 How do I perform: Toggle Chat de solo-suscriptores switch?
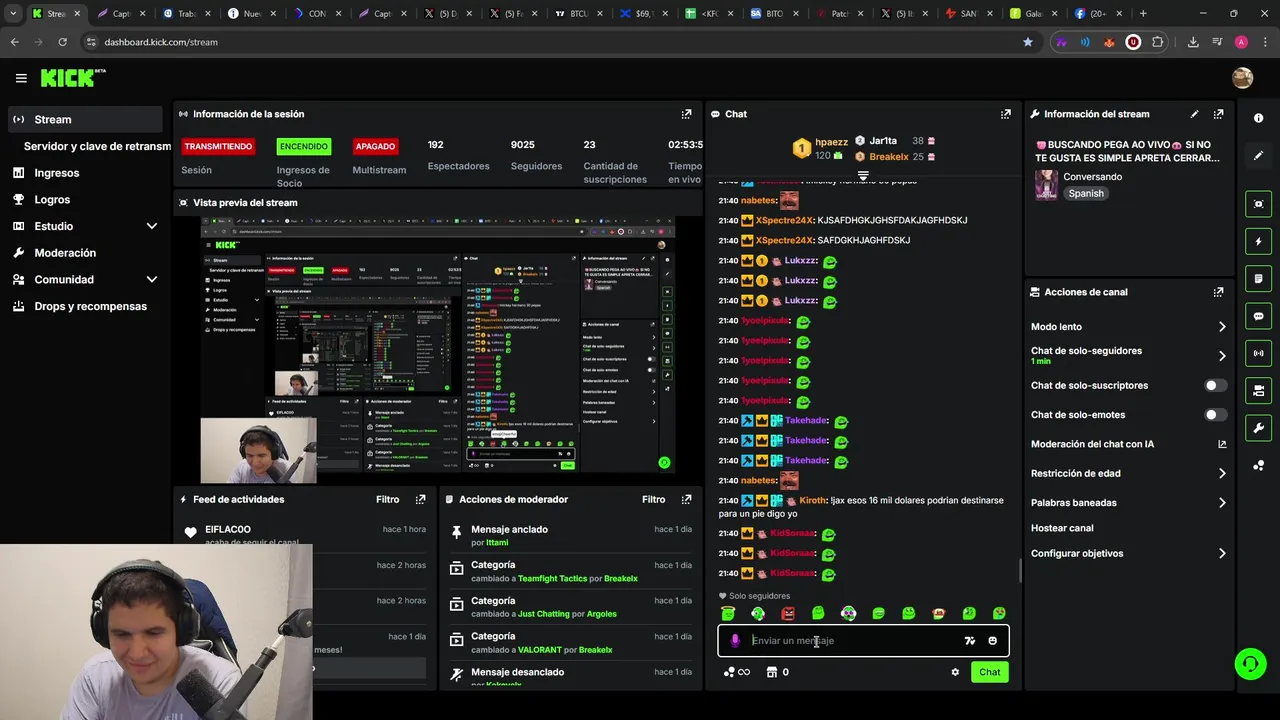(1215, 385)
